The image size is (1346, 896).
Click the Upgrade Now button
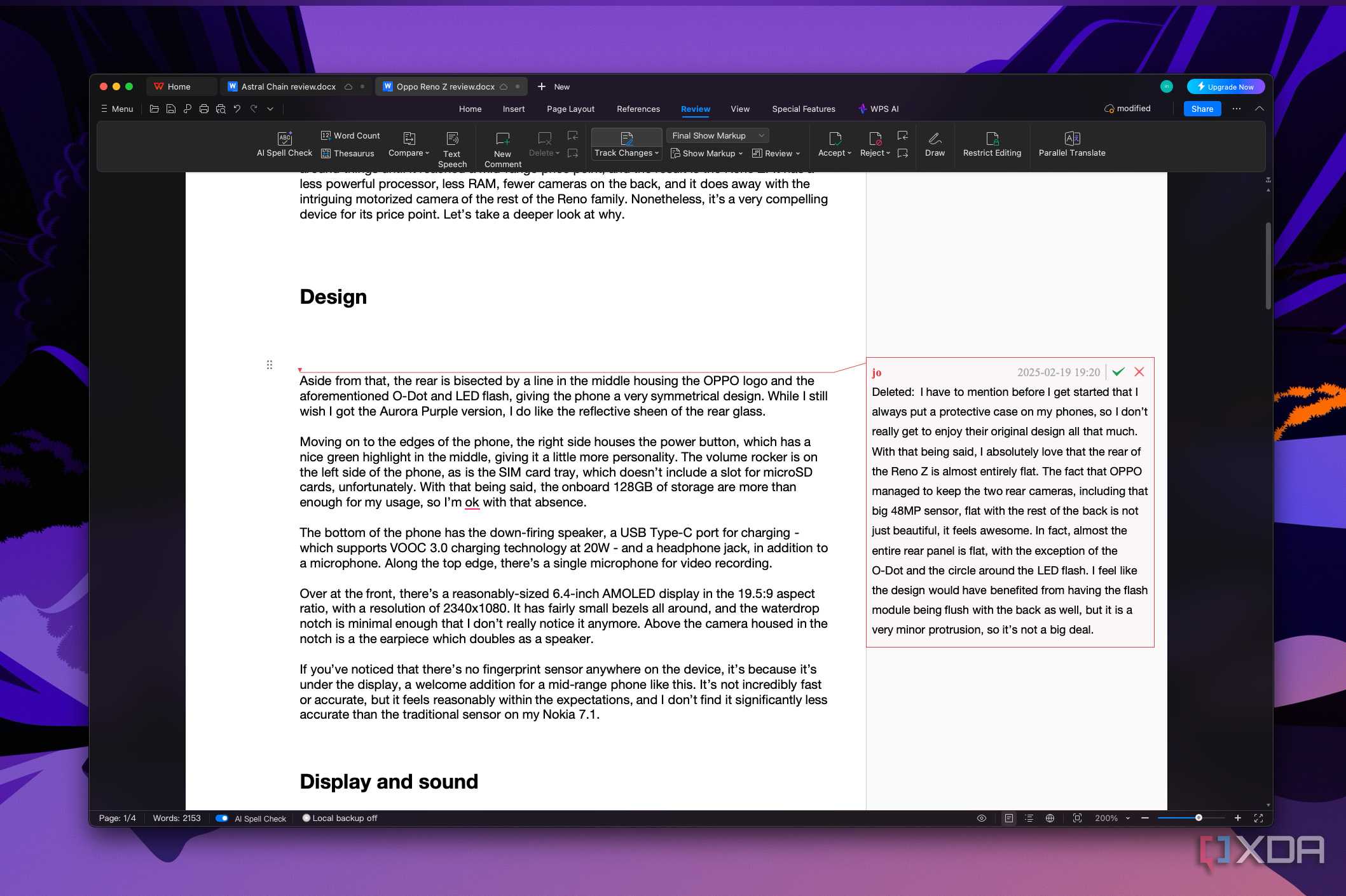(1225, 86)
